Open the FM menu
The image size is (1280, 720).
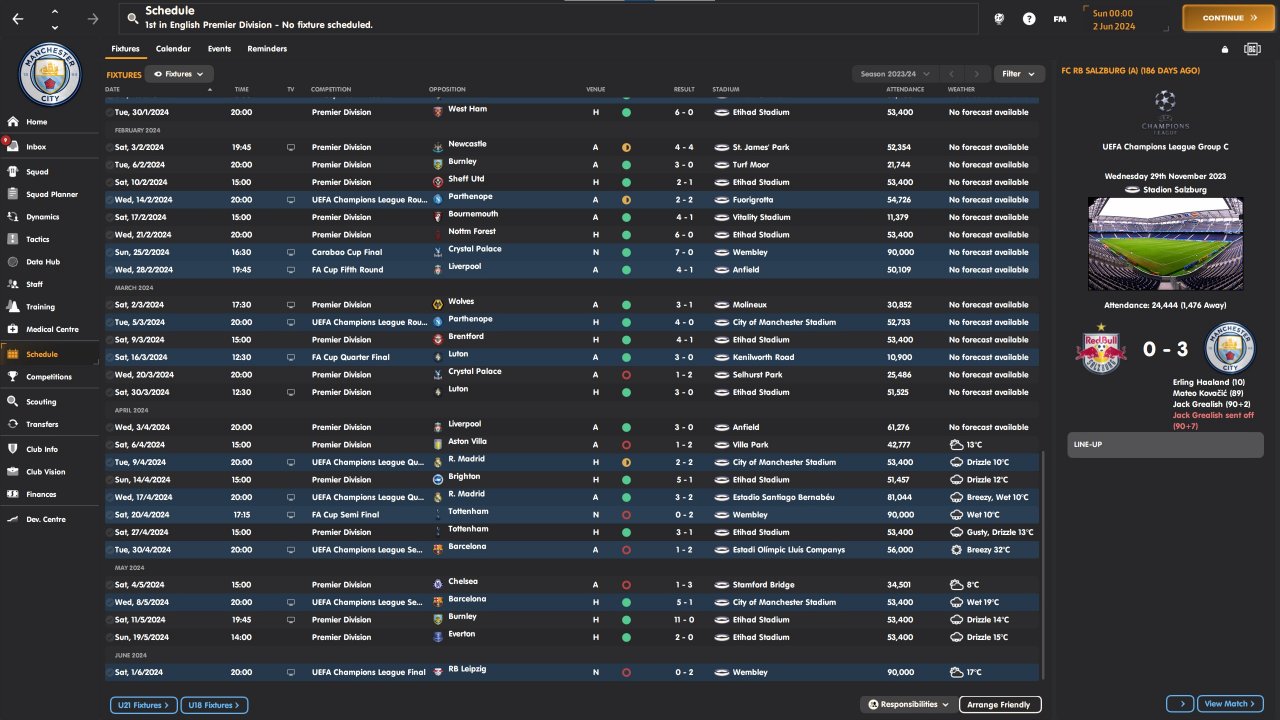point(1060,18)
